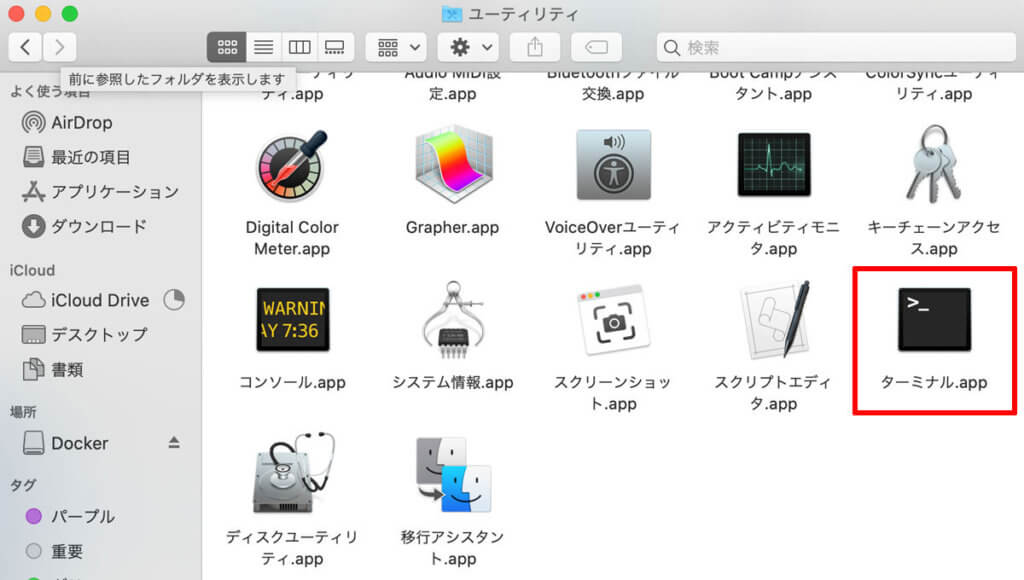
Task: Open the Disk Utility stethoscope icon
Action: pos(291,475)
